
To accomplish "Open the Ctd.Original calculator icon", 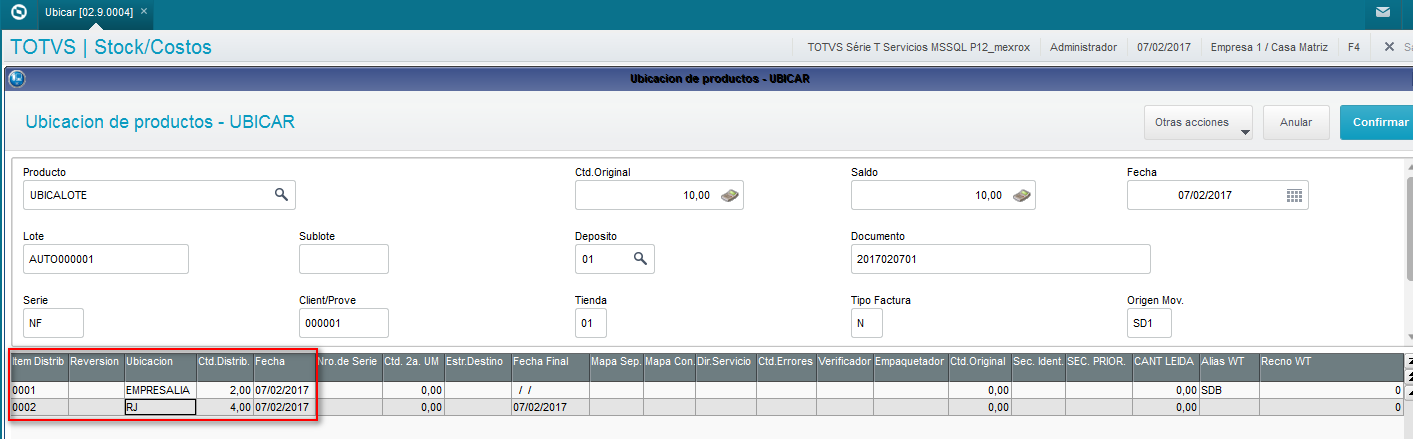I will [x=731, y=195].
